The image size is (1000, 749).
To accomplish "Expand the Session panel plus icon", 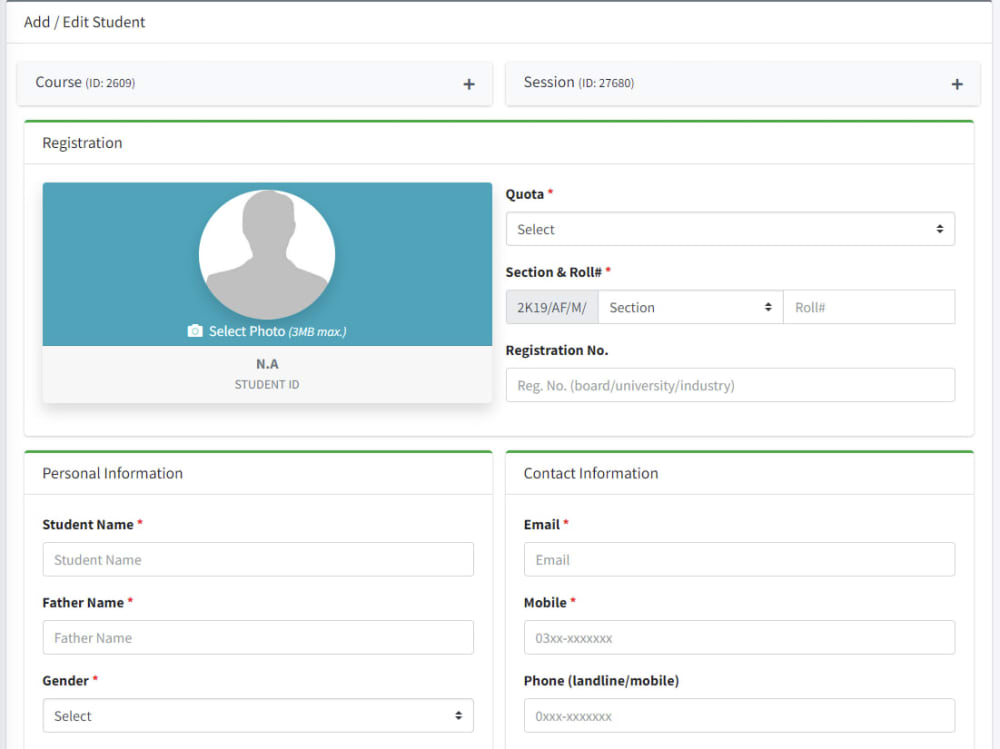I will click(957, 84).
